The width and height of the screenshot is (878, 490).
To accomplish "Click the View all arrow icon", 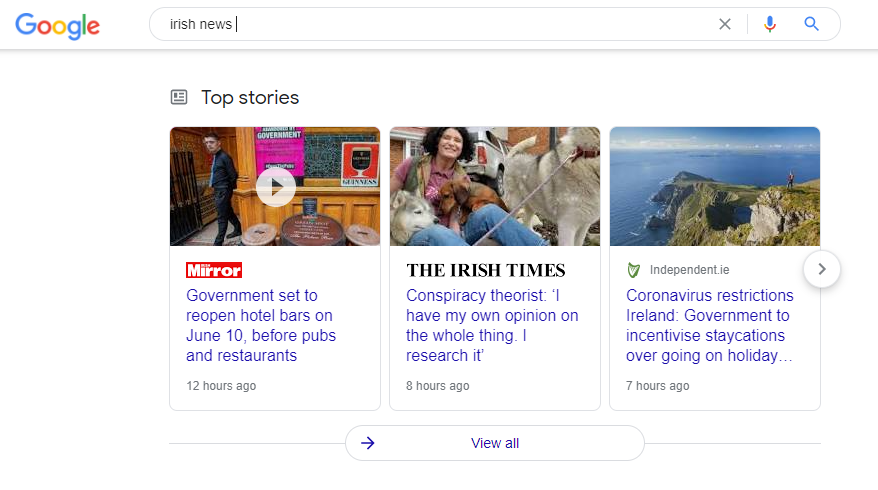I will (368, 443).
